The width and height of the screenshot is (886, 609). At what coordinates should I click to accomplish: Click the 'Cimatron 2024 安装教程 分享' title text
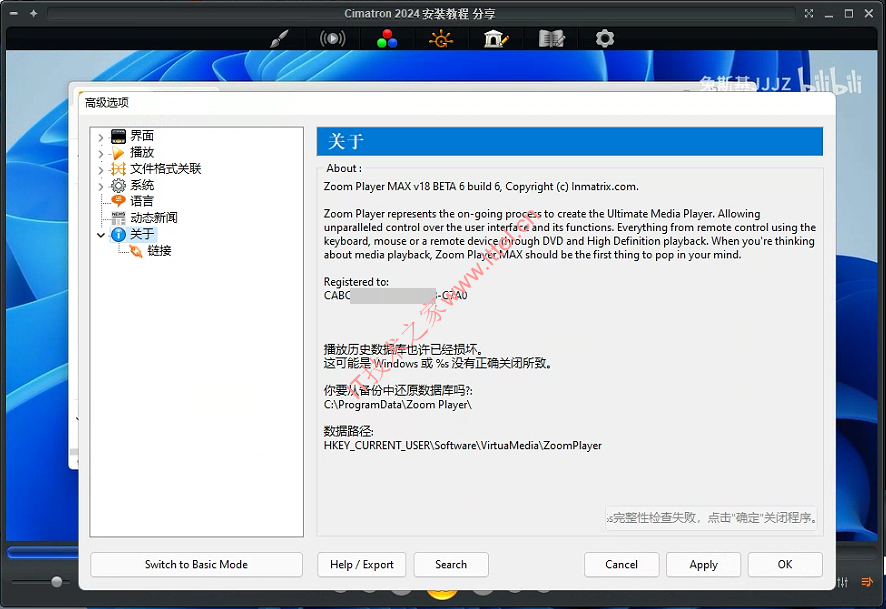point(420,14)
